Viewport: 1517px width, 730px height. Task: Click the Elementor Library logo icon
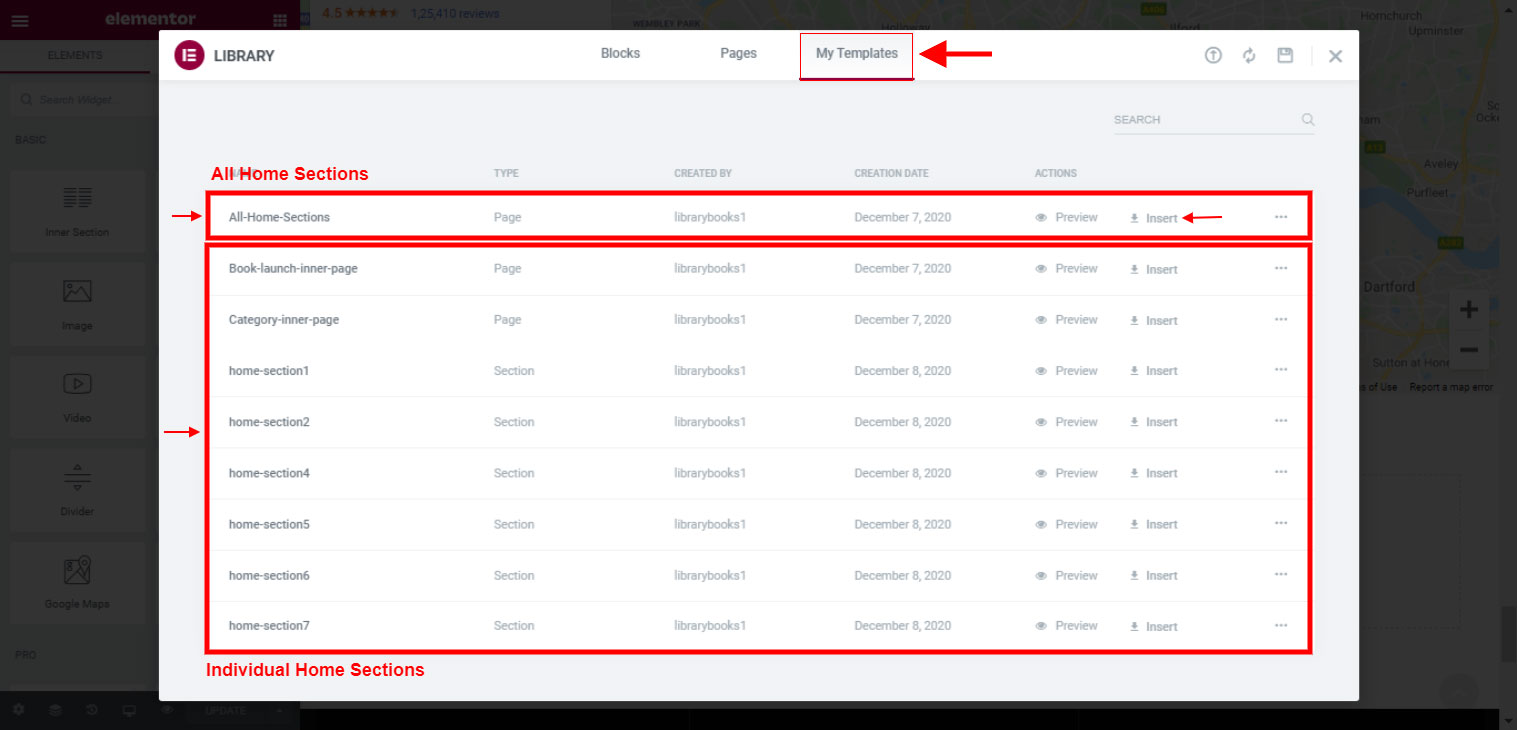[189, 55]
